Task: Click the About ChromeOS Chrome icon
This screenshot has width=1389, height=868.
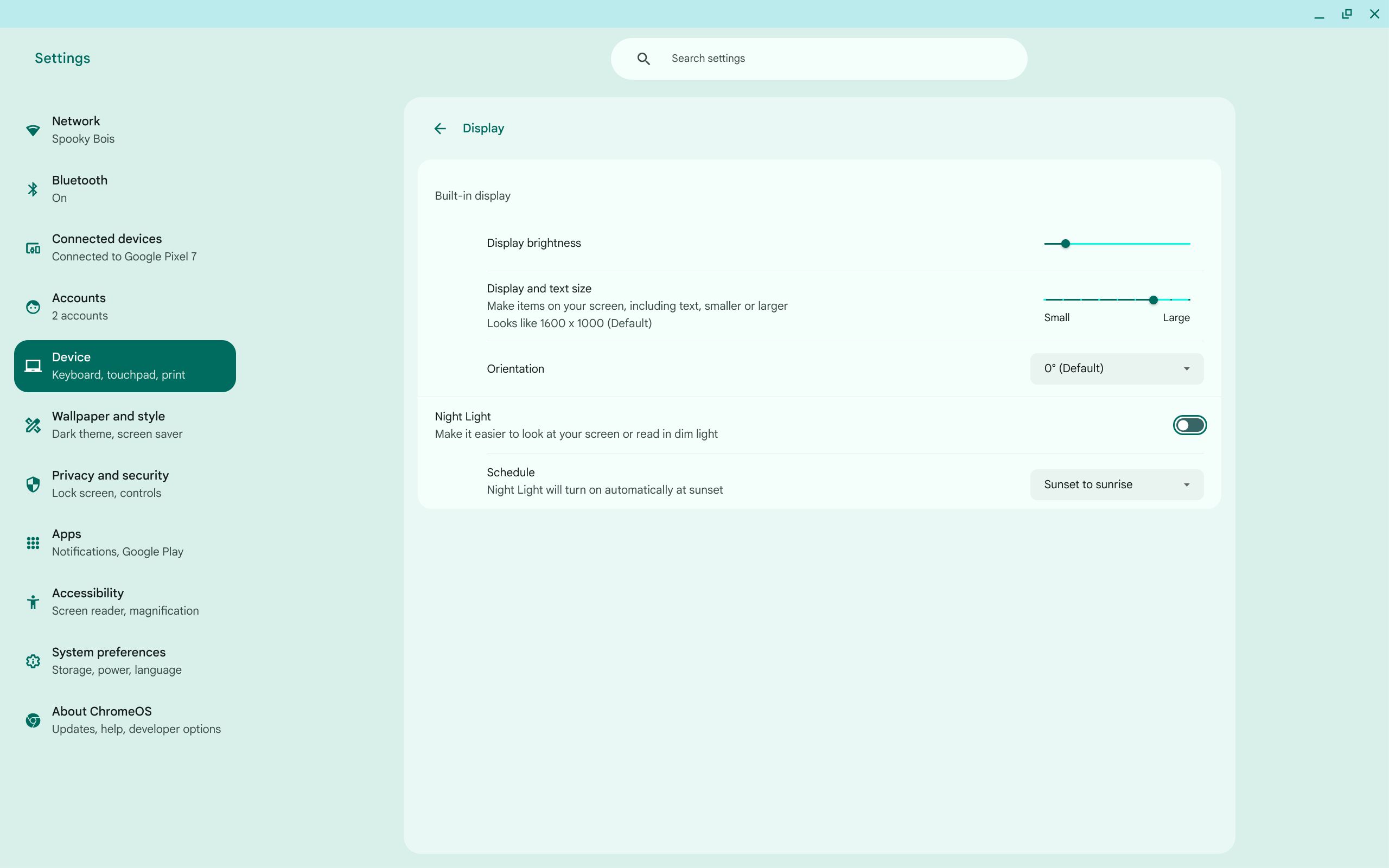Action: coord(33,720)
